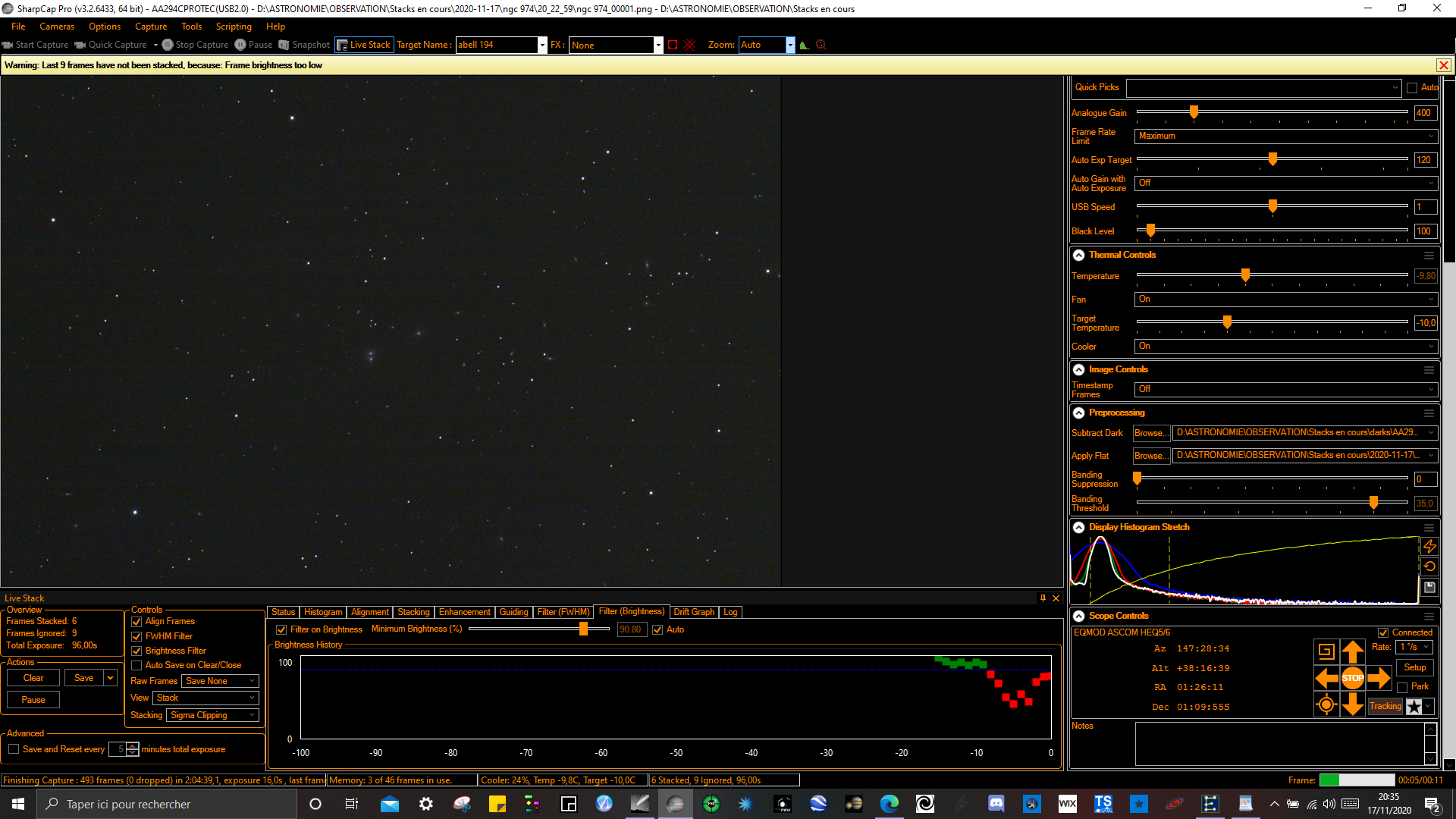This screenshot has width=1456, height=819.
Task: Switch to the Histogram tab
Action: (x=323, y=612)
